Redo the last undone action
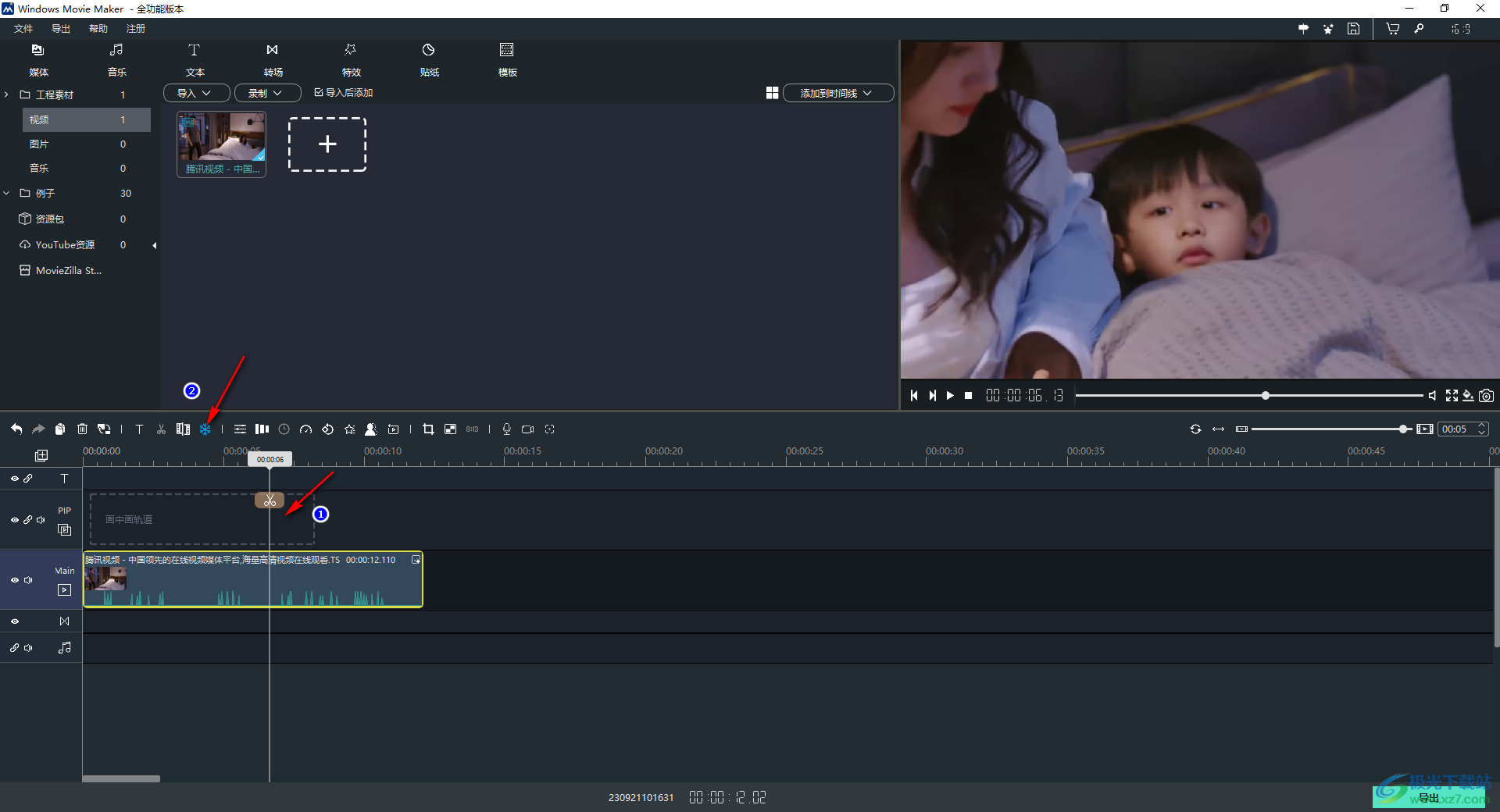 (38, 429)
